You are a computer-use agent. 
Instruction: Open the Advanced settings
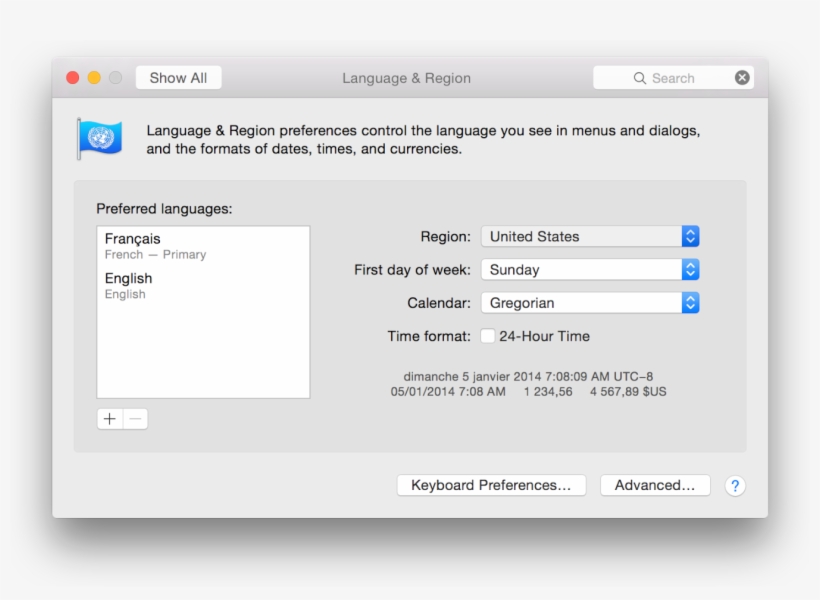(x=655, y=485)
